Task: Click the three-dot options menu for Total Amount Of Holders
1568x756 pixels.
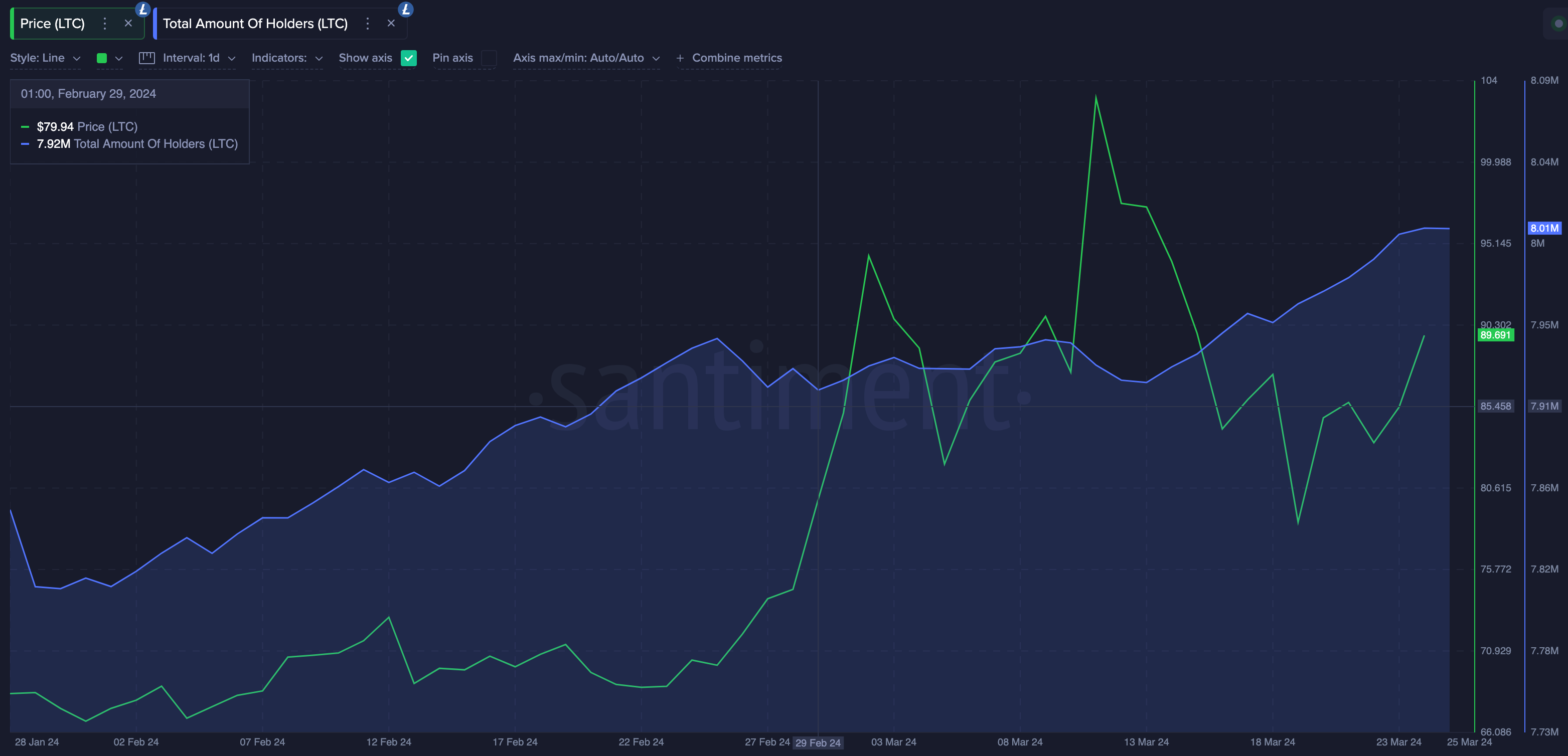Action: pyautogui.click(x=366, y=22)
